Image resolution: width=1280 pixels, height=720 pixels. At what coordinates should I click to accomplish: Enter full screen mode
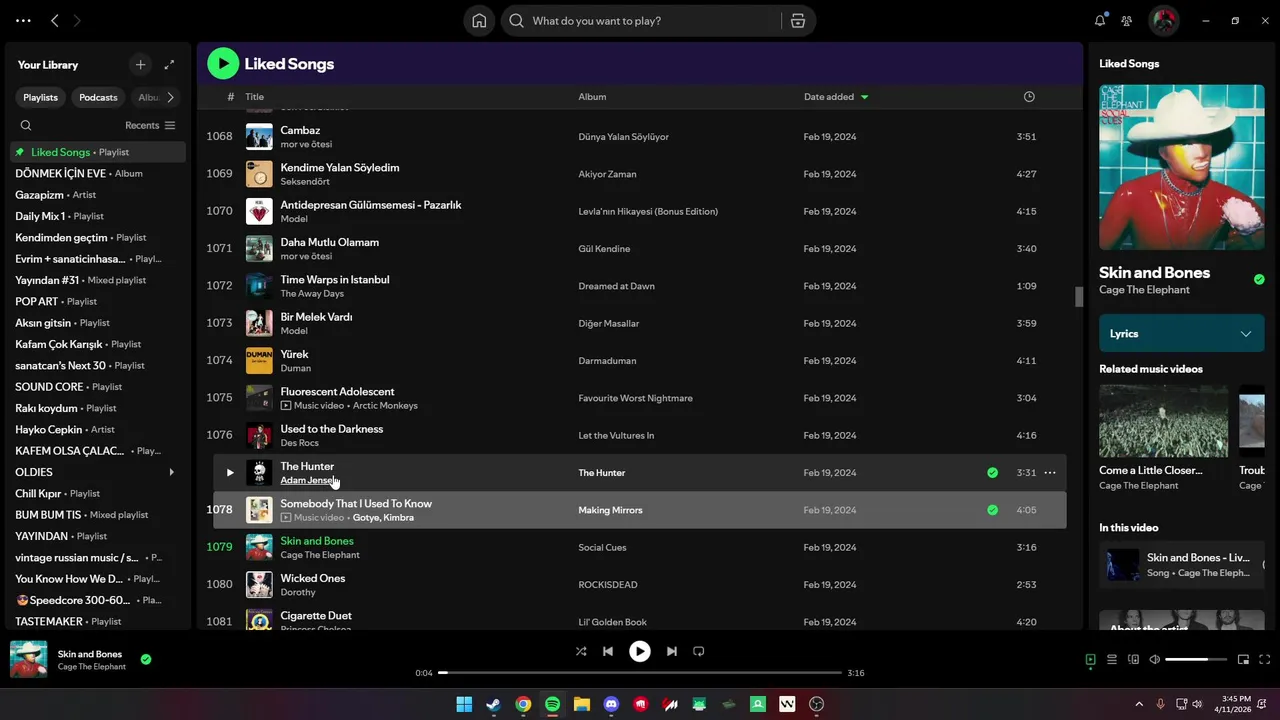click(x=1265, y=660)
